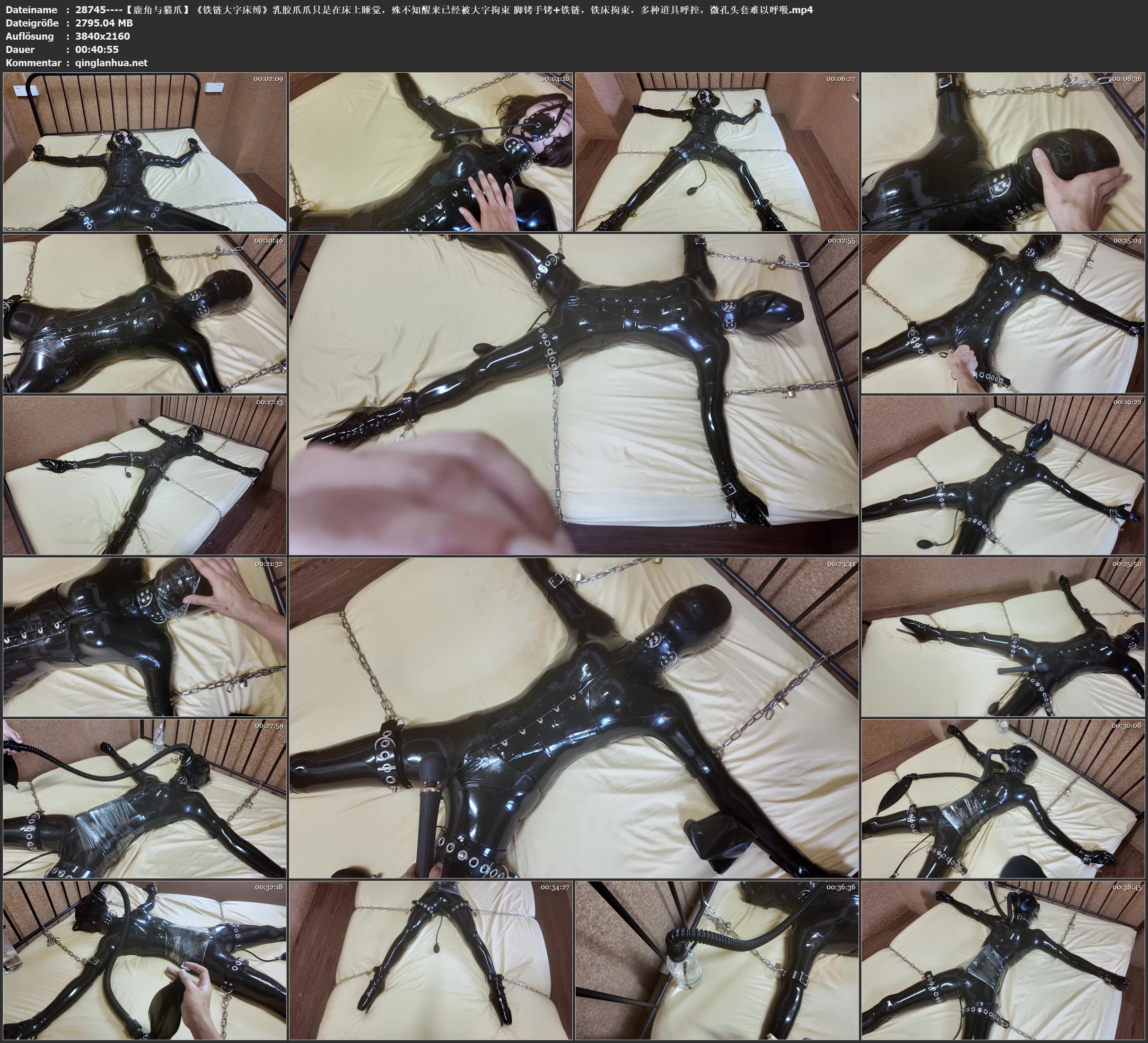Open the thumbnail timestamped 00:10:46
Image resolution: width=1148 pixels, height=1043 pixels.
click(145, 313)
